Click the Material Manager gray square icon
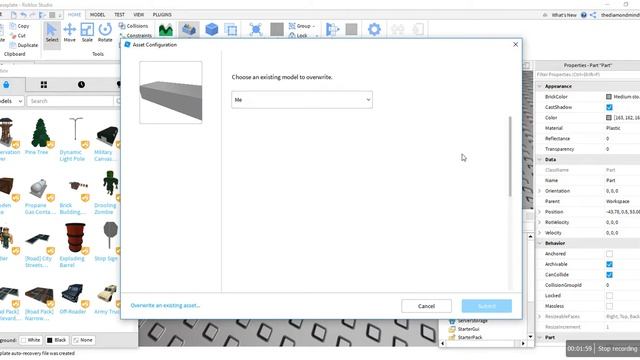Viewport: 640px width, 360px height. [277, 29]
